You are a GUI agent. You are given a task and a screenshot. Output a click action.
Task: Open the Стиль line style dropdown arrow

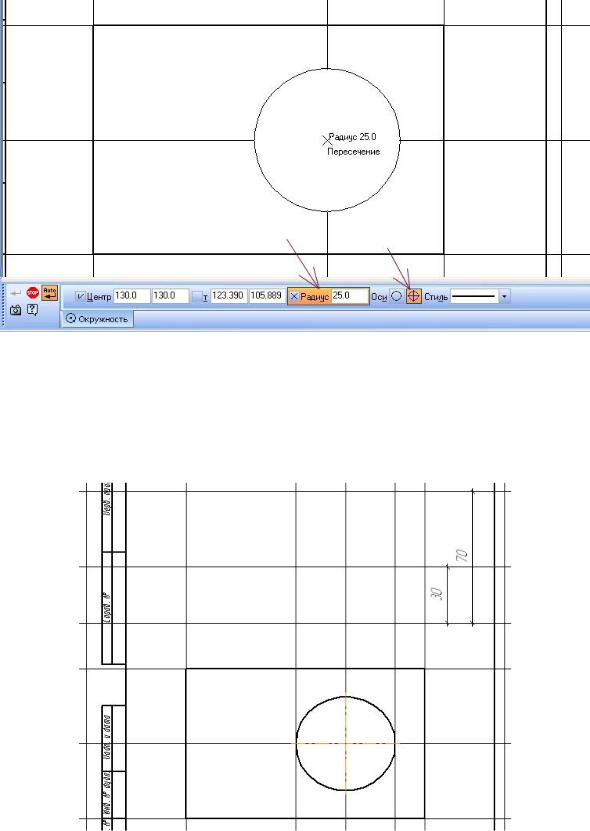point(505,296)
